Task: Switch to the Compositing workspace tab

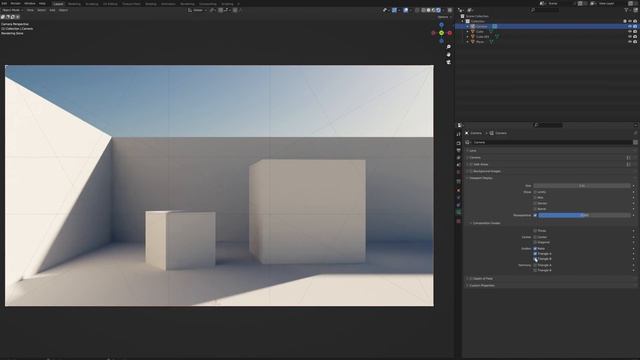Action: 208,4
